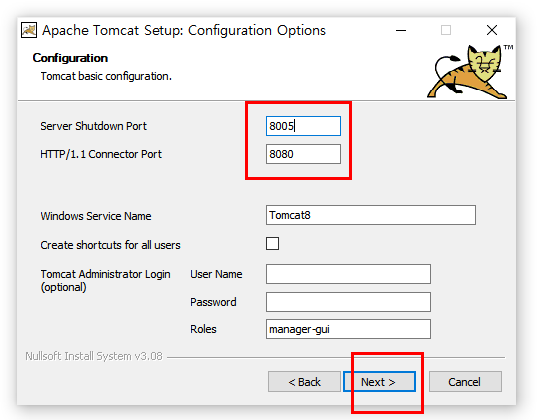Click the Windows Service Name label
The height and width of the screenshot is (420, 538).
[96, 216]
